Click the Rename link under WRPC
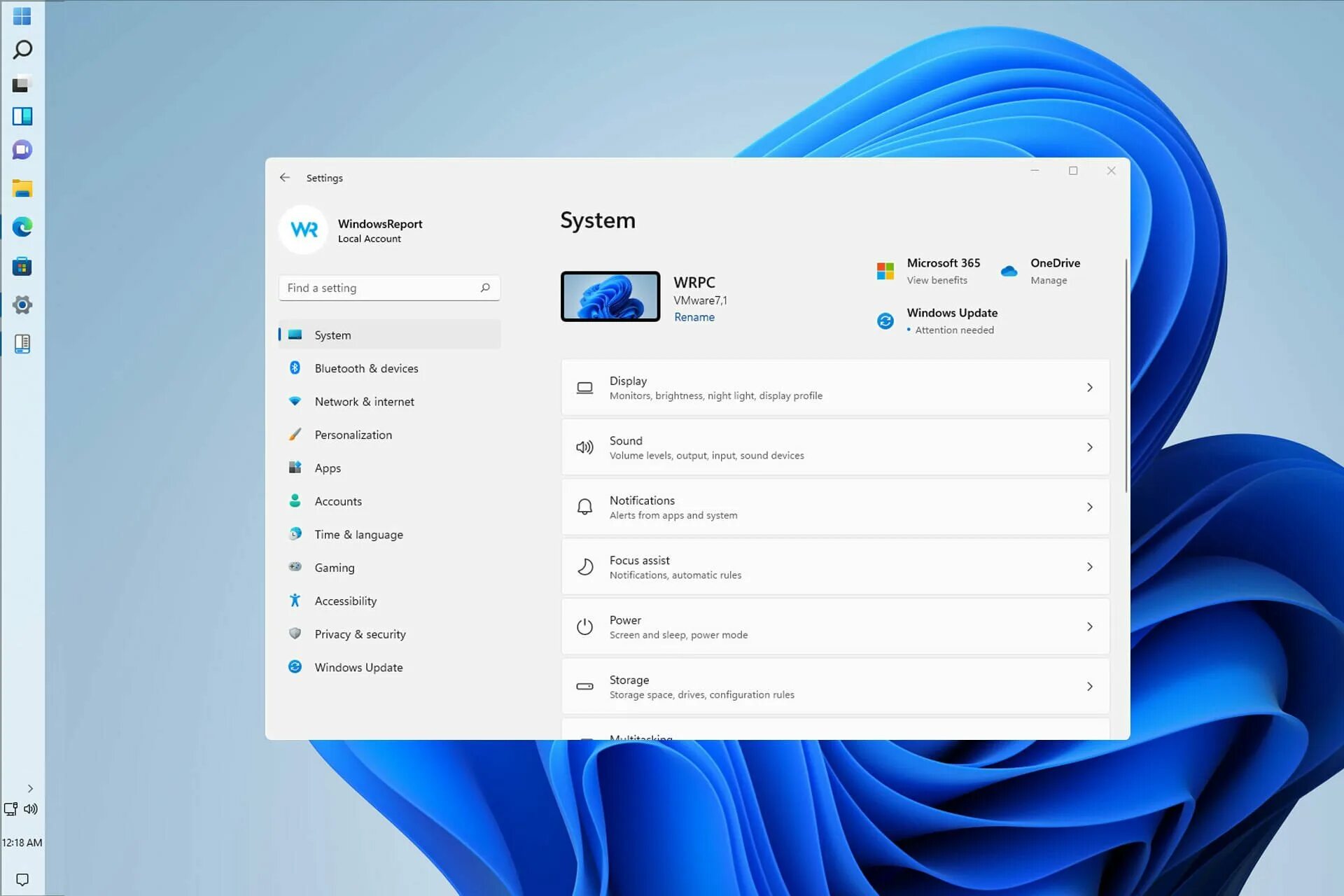The image size is (1344, 896). pyautogui.click(x=694, y=317)
